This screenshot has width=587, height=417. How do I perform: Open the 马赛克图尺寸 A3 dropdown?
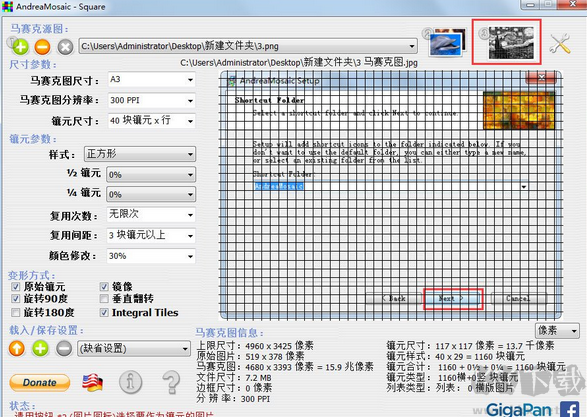pyautogui.click(x=152, y=80)
